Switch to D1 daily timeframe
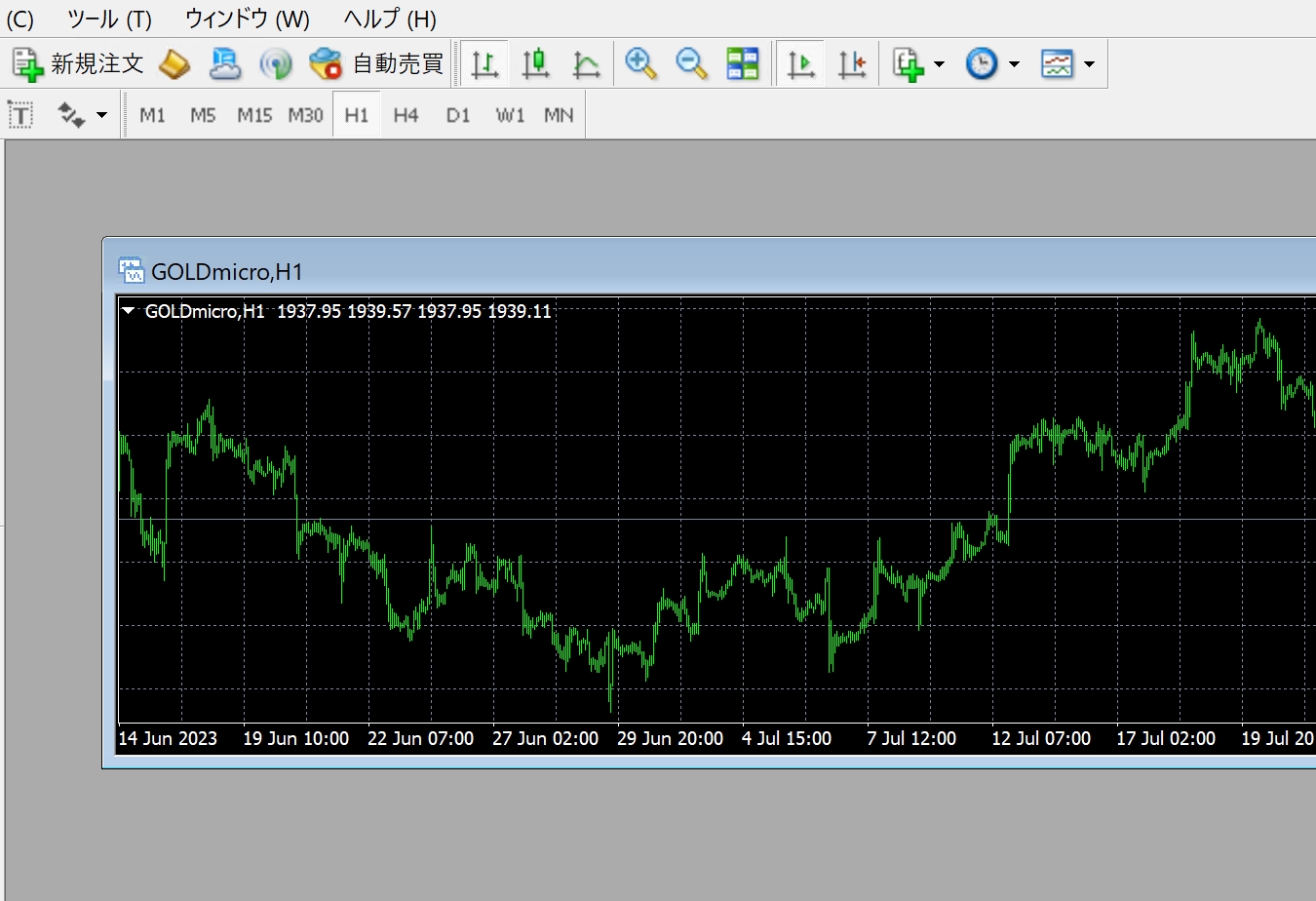This screenshot has height=901, width=1316. 457,115
